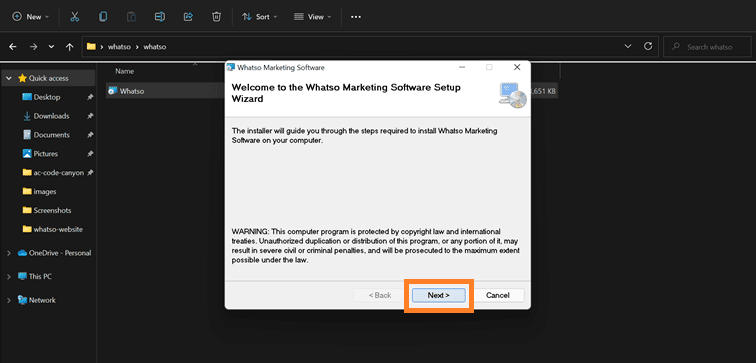756x363 pixels.
Task: Unpin Desktop using its pin icon
Action: coord(90,97)
